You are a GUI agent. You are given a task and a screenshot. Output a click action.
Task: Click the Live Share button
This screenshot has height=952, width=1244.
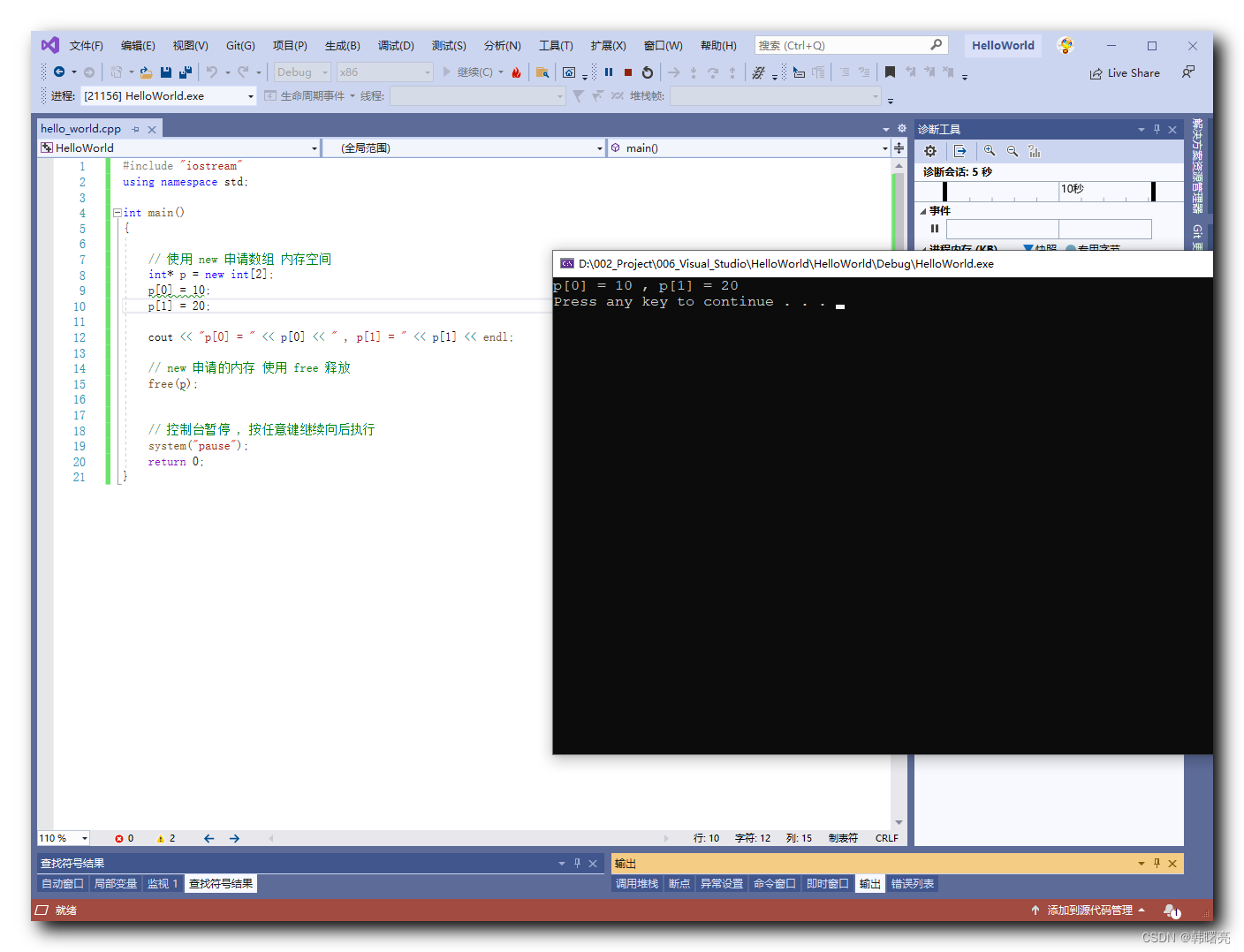1125,73
